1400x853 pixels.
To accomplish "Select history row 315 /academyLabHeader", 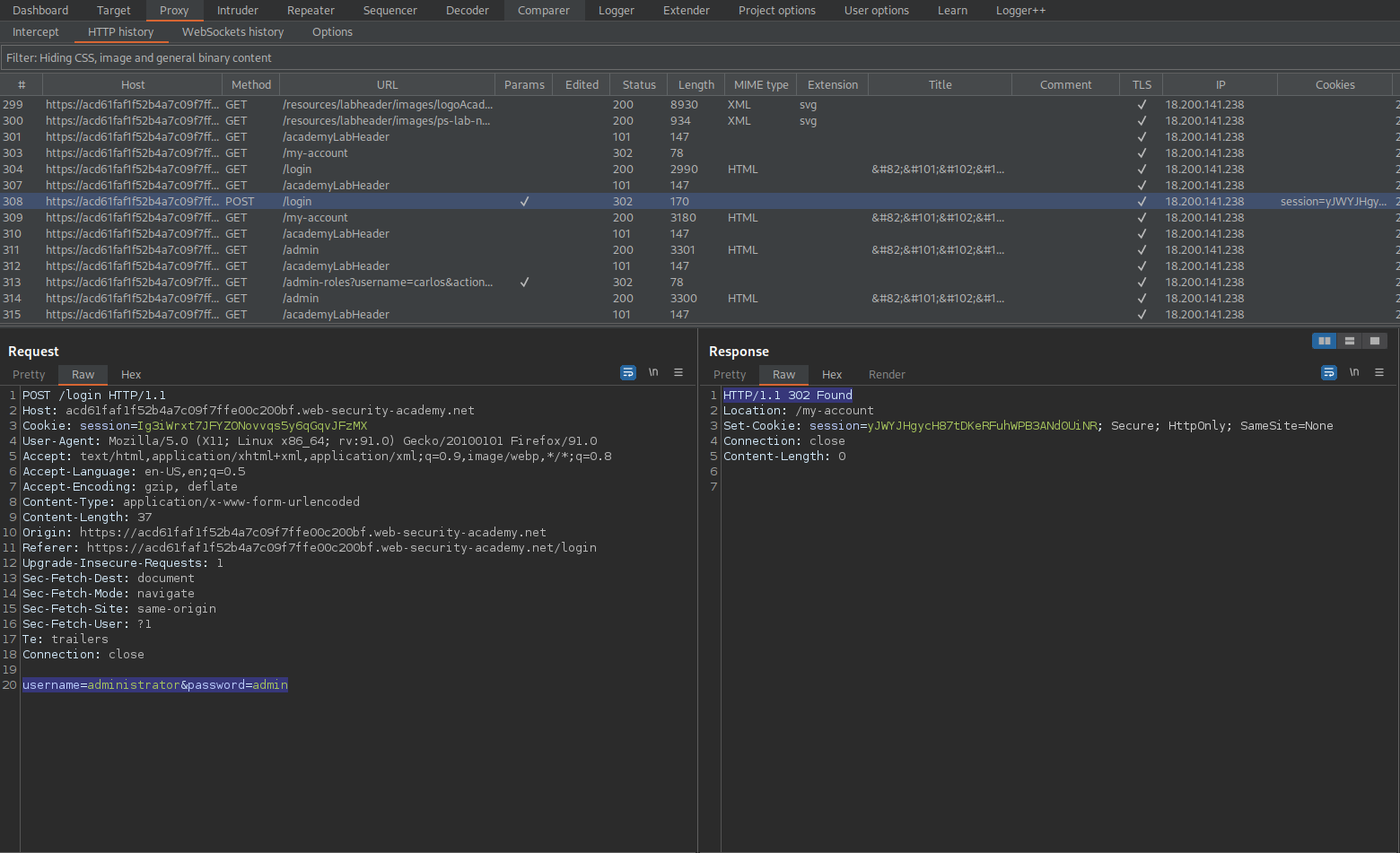I will click(x=700, y=315).
